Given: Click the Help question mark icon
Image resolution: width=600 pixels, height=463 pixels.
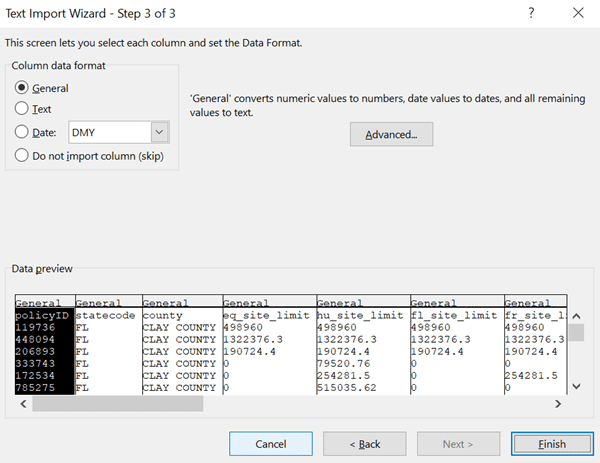Looking at the screenshot, I should [x=529, y=13].
